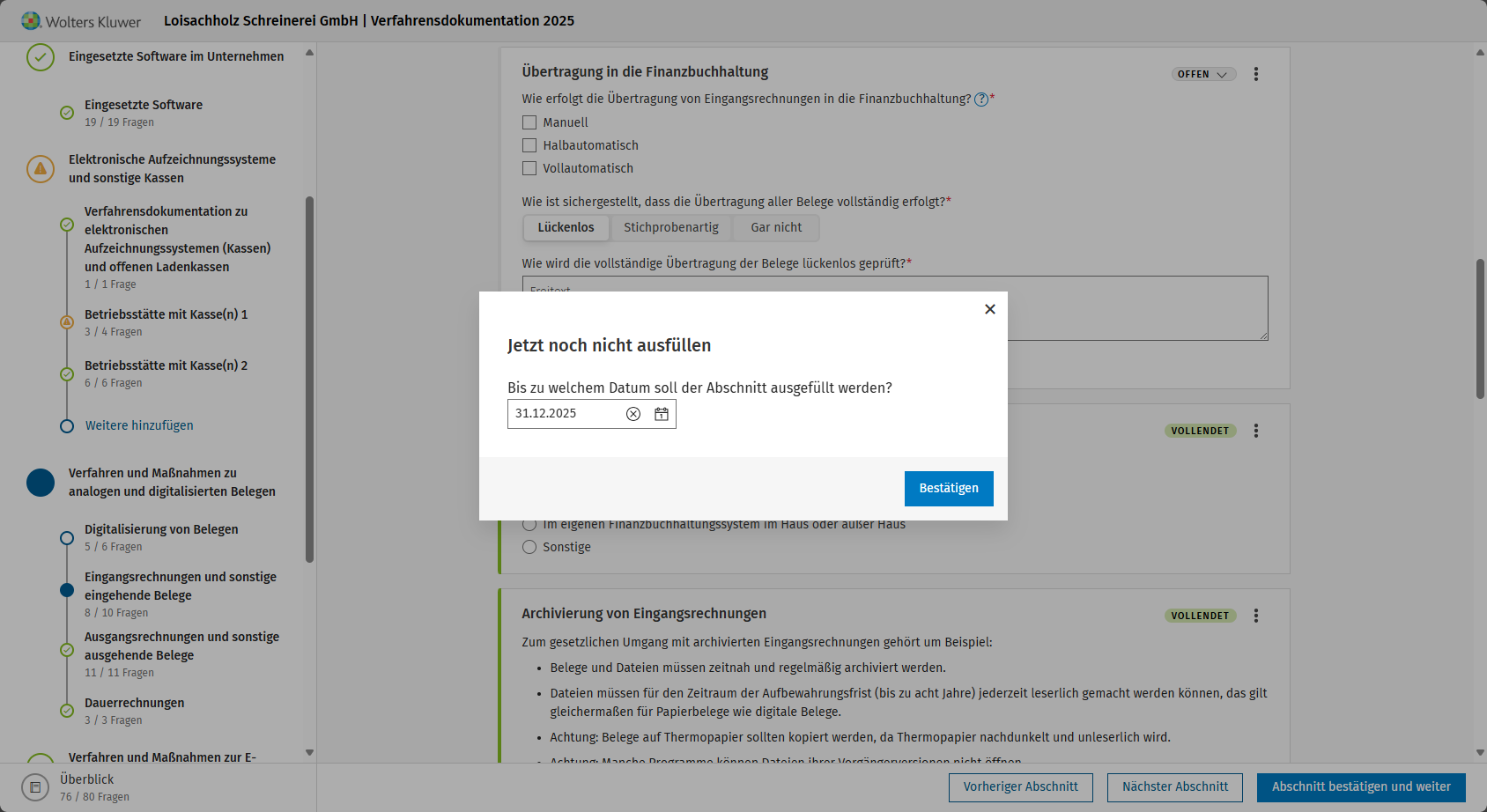Screen dimensions: 1487x812
Task: Check the Vollautomatisch checkbox
Action: coord(529,168)
